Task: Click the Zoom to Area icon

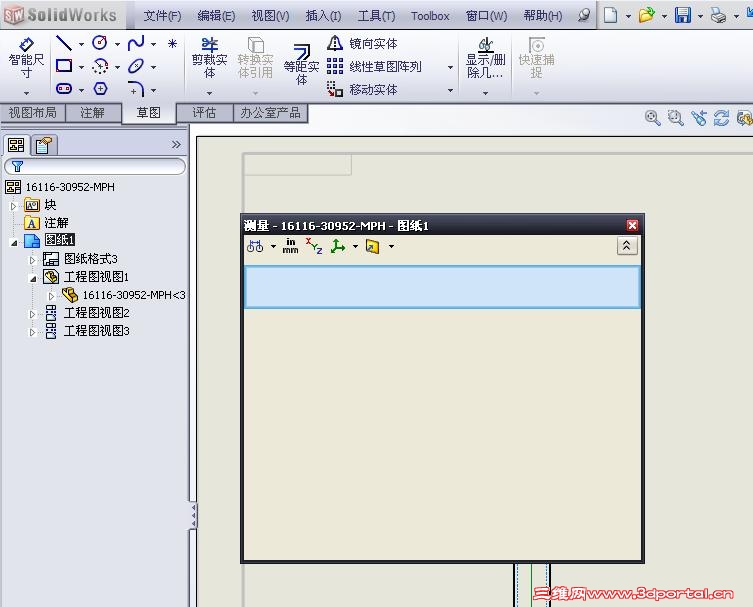Action: click(x=675, y=118)
